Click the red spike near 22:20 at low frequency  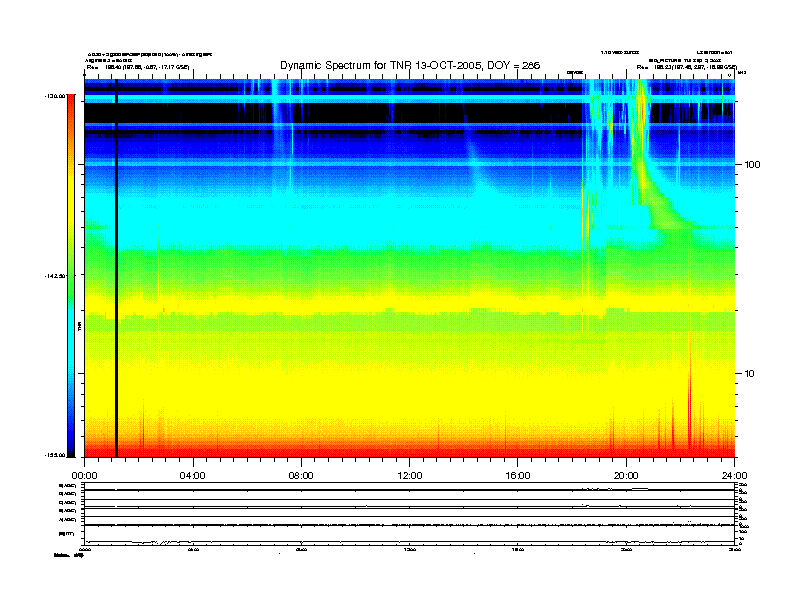tap(689, 394)
